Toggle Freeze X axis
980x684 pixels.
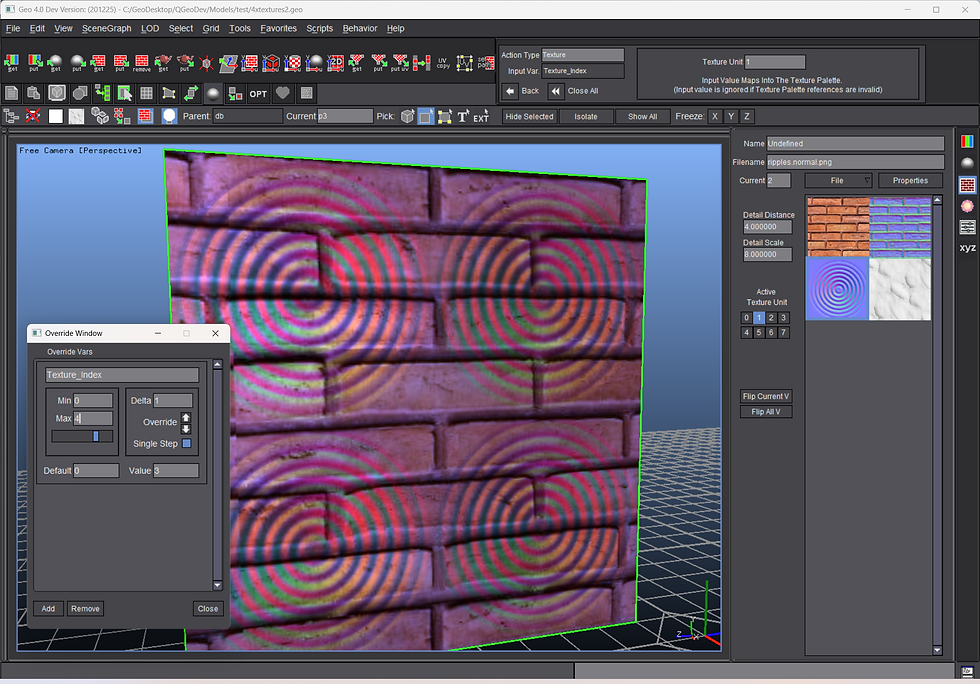[x=715, y=116]
